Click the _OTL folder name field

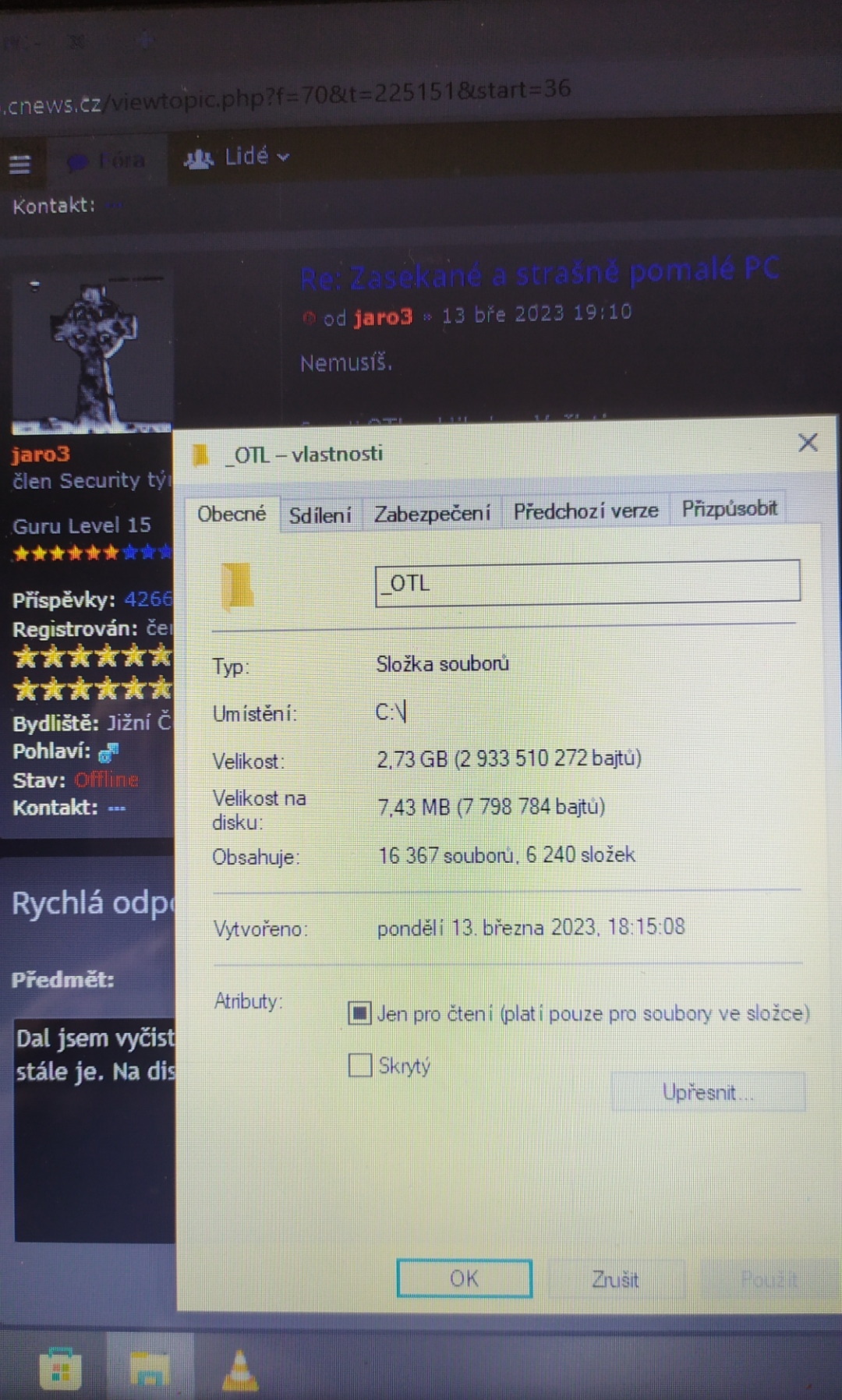click(587, 582)
